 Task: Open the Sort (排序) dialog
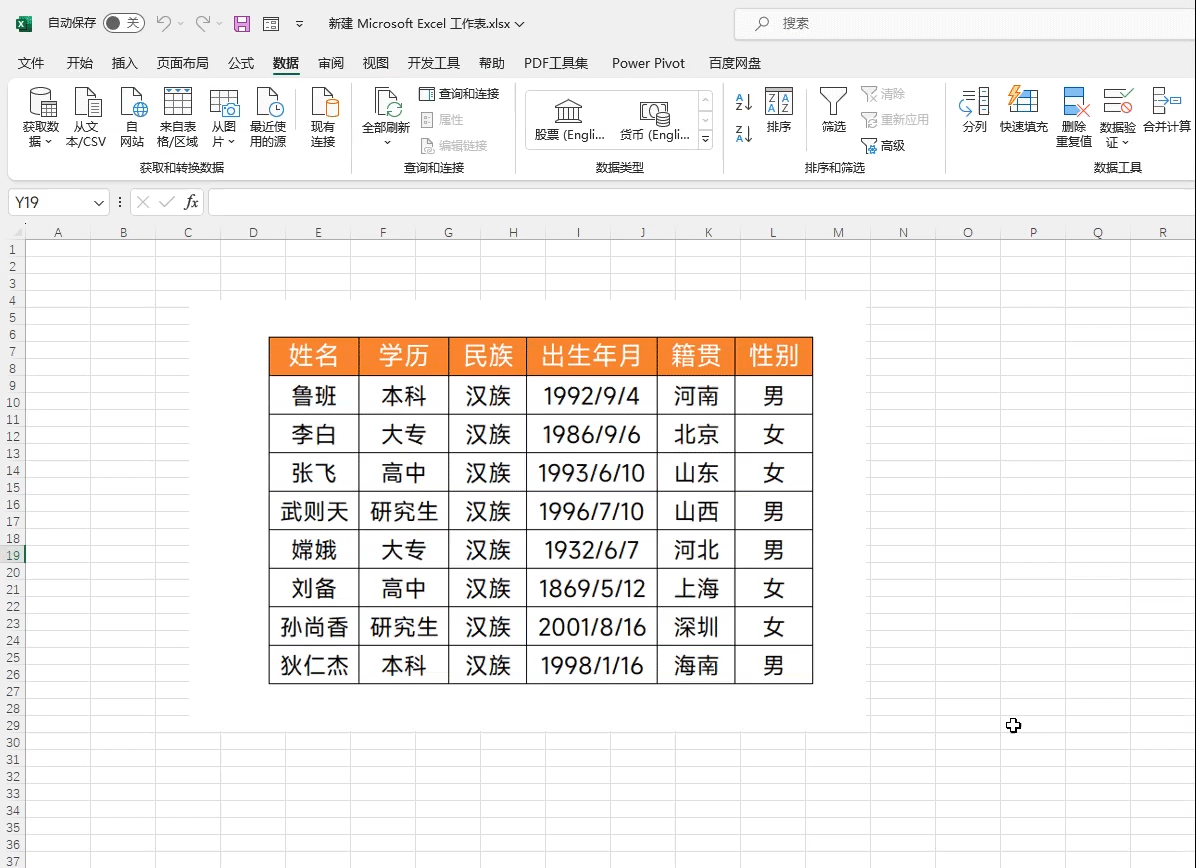779,111
